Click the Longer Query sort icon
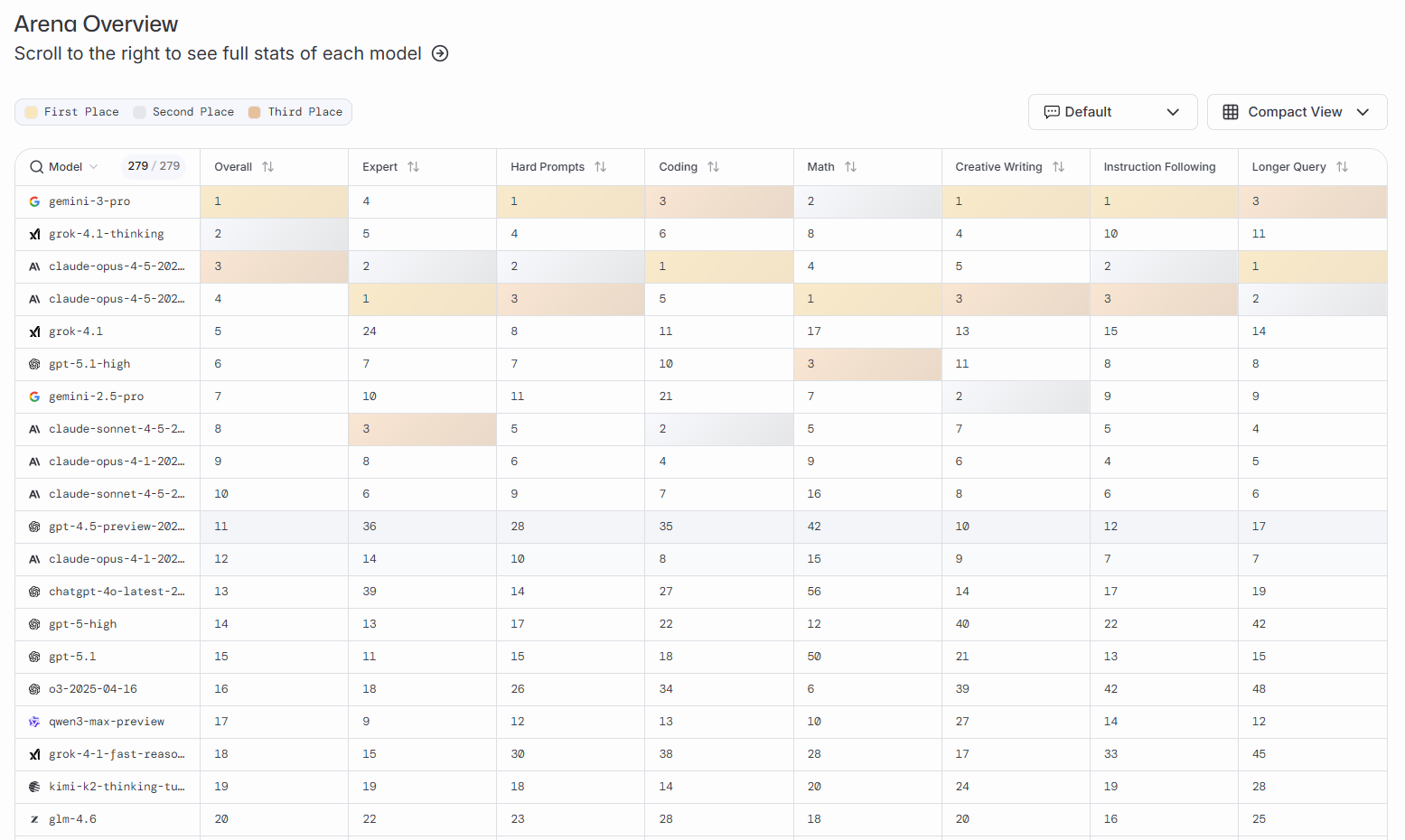Viewport: 1405px width, 840px height. [1342, 167]
